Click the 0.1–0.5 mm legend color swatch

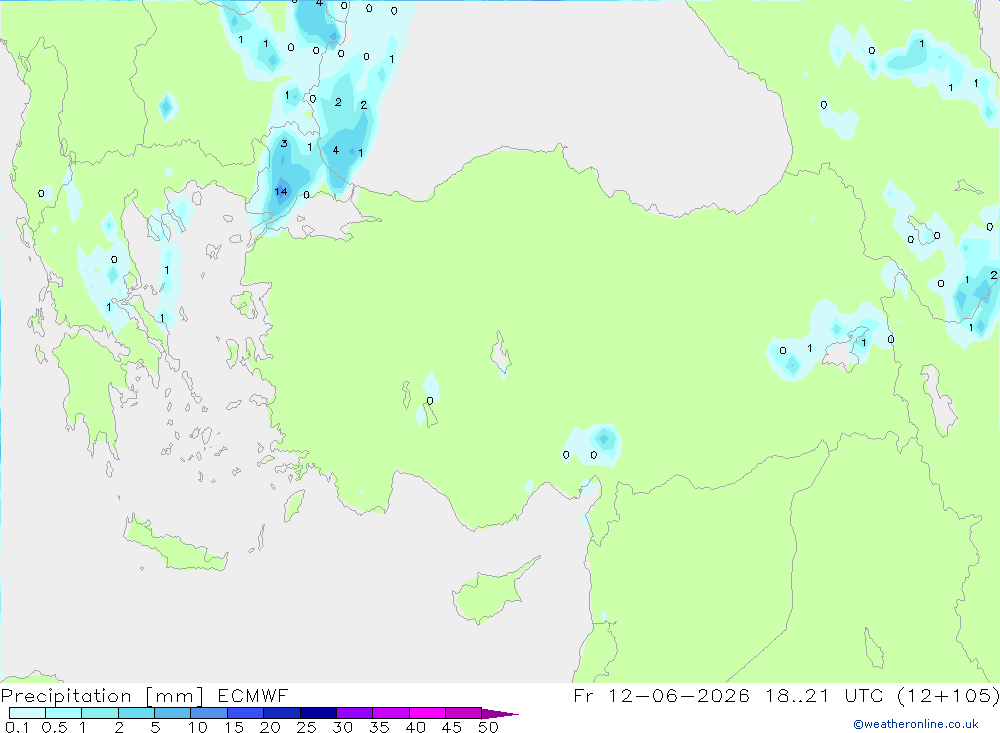(27, 713)
